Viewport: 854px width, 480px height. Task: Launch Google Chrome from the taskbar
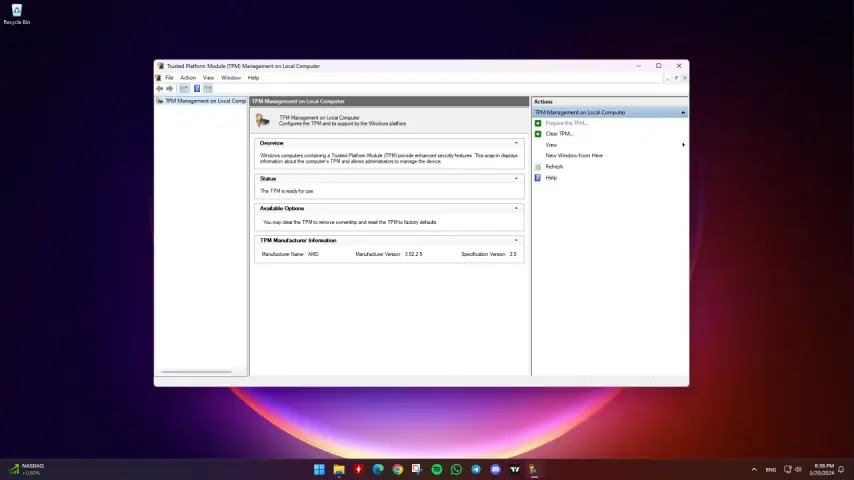[x=398, y=469]
